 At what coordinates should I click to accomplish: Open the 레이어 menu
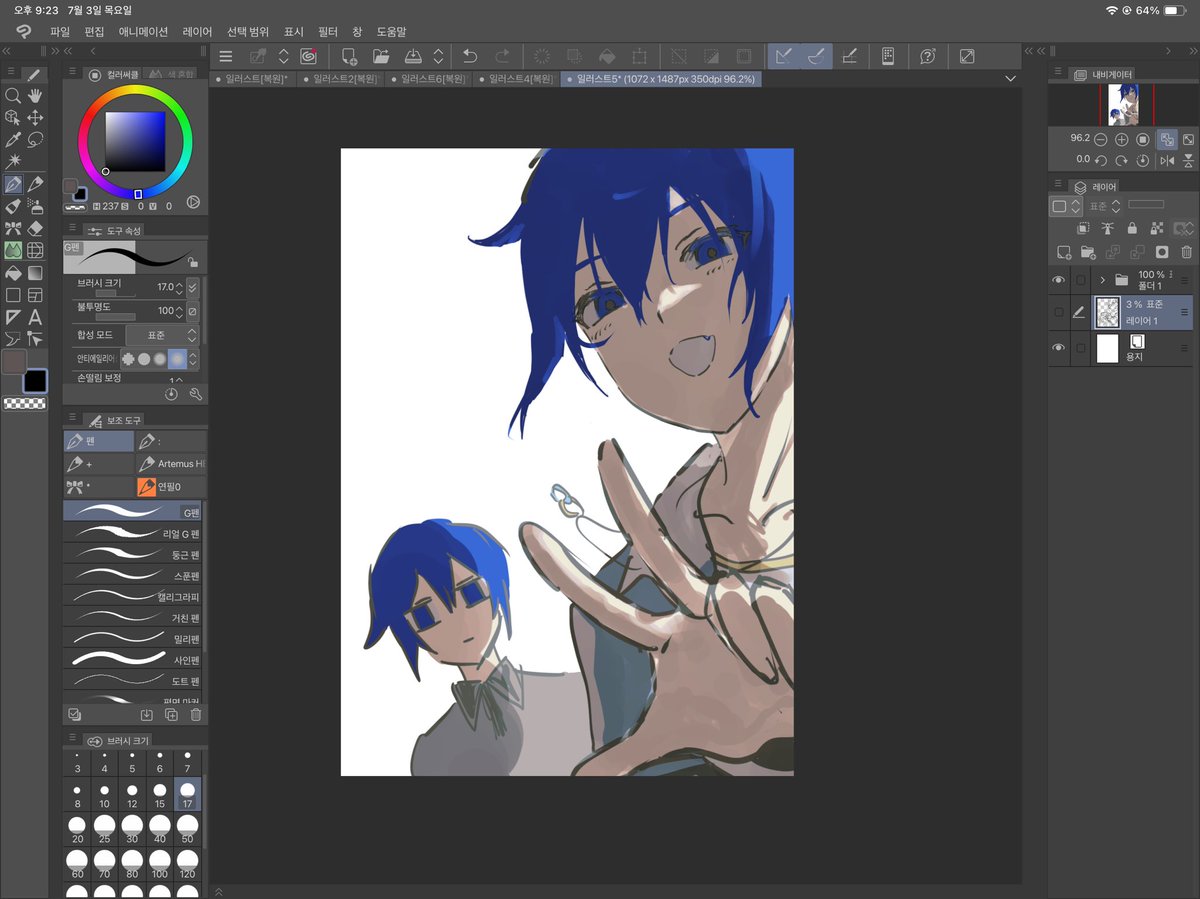tap(197, 32)
